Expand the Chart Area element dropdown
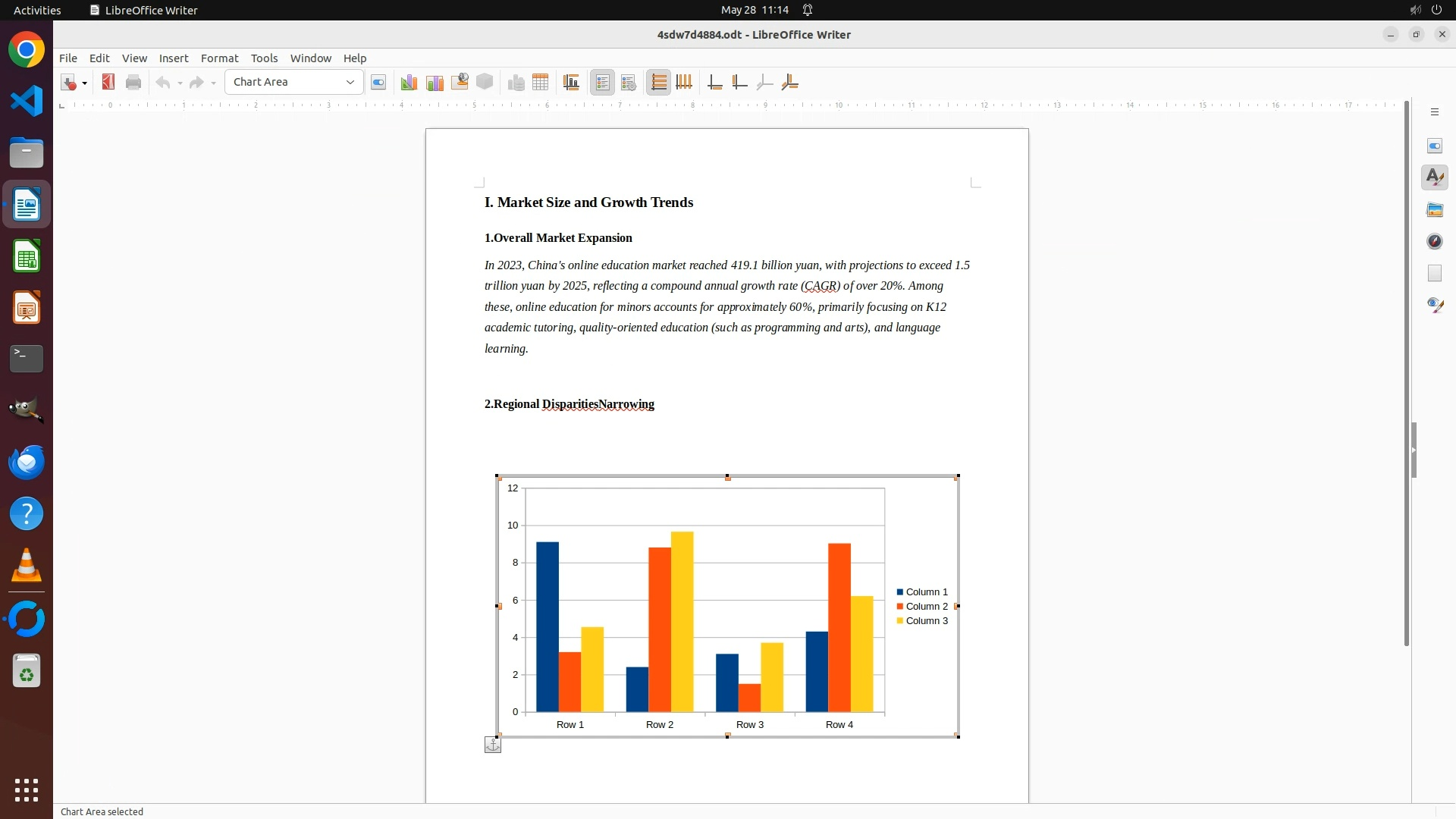The image size is (1456, 819). [350, 82]
